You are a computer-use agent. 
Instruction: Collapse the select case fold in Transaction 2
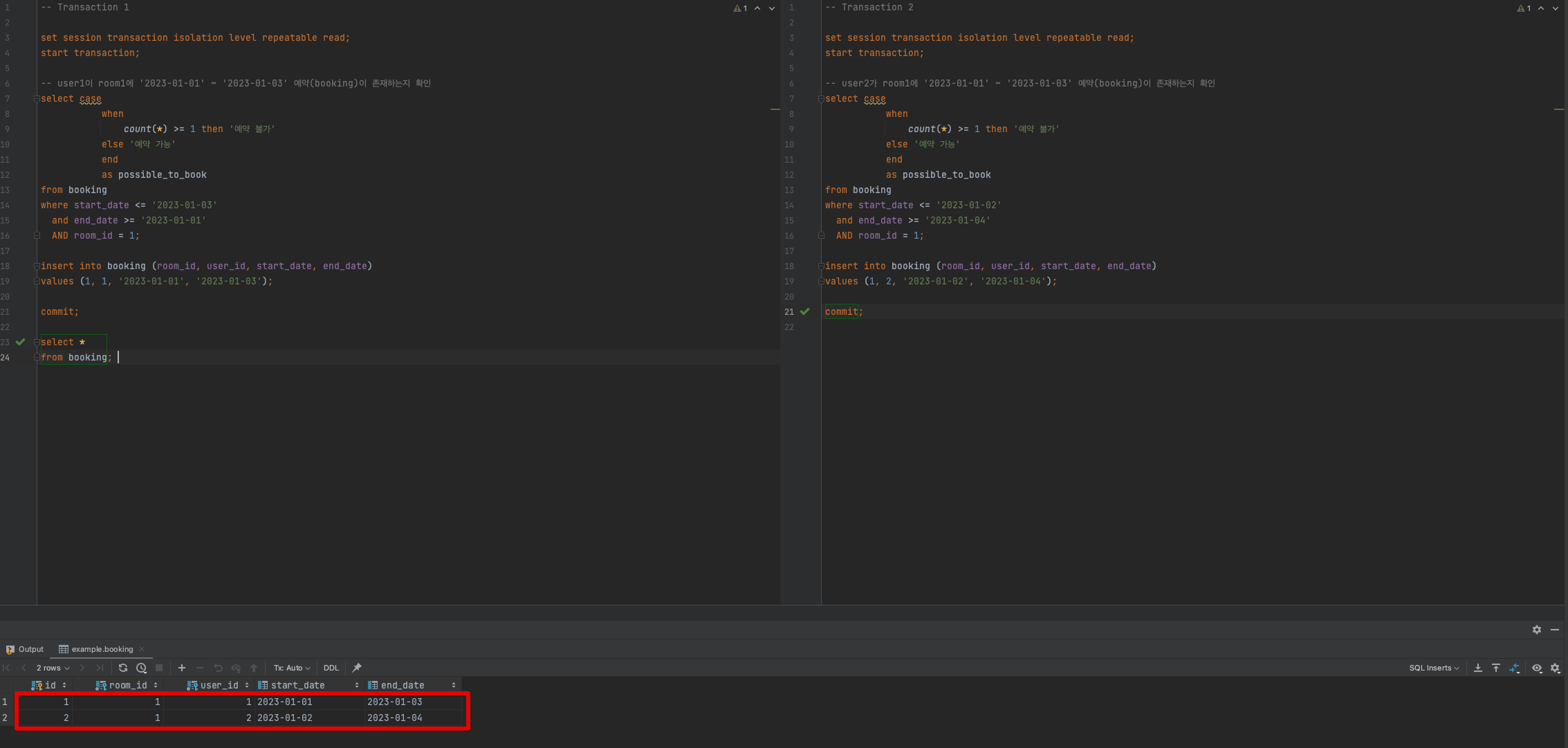821,99
